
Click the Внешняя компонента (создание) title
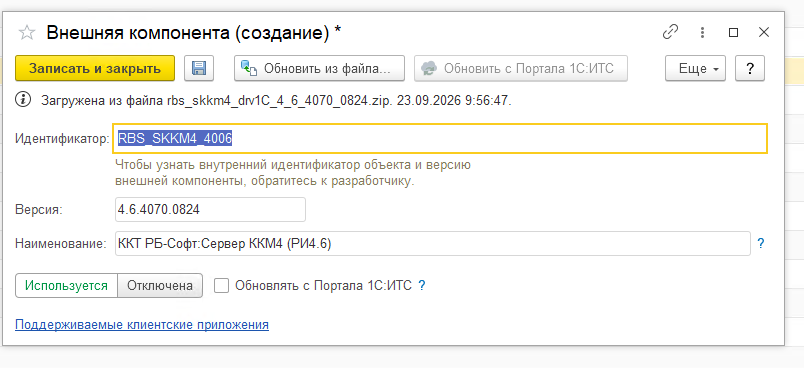(194, 33)
